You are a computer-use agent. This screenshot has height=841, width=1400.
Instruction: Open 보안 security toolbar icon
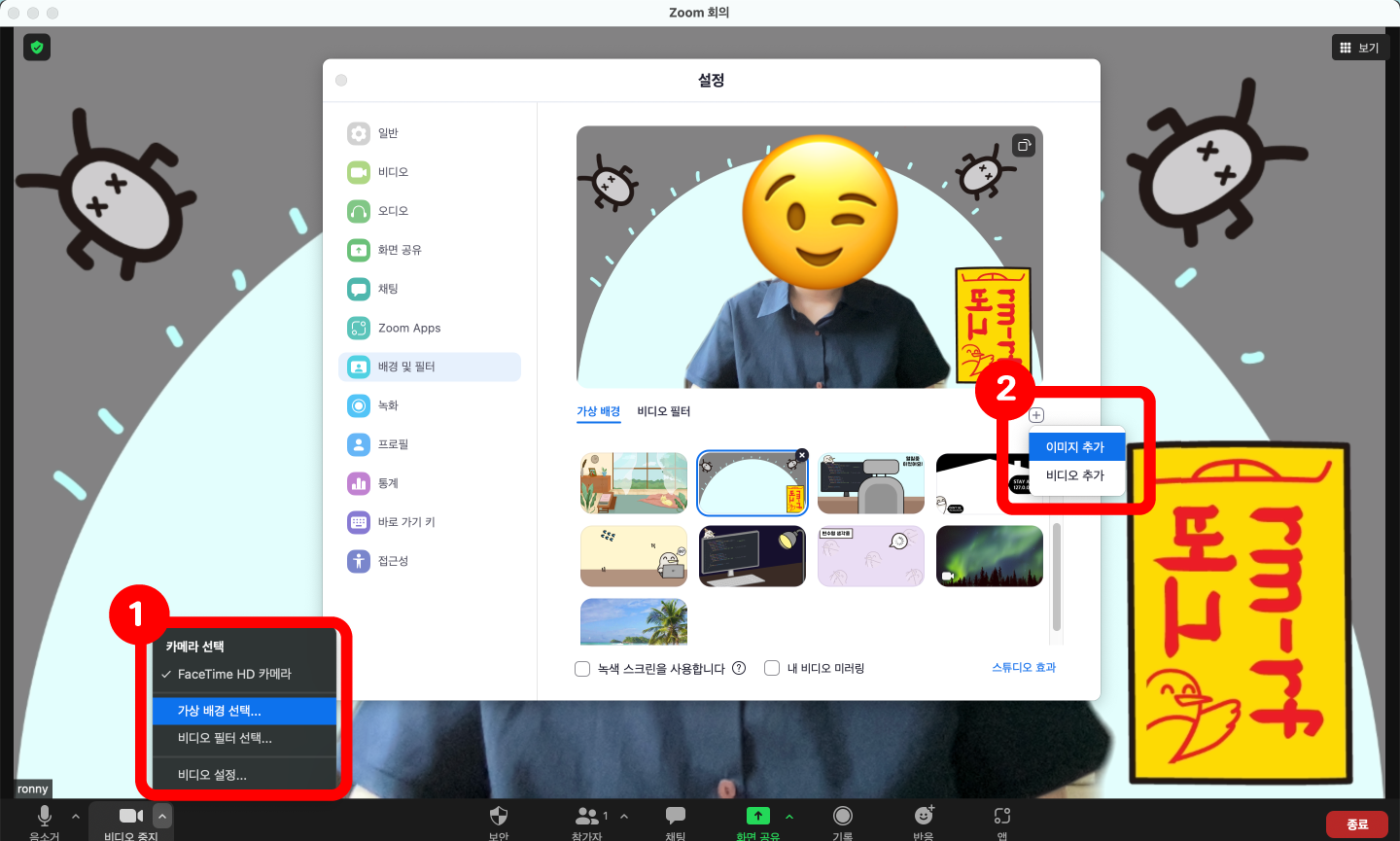(x=499, y=817)
